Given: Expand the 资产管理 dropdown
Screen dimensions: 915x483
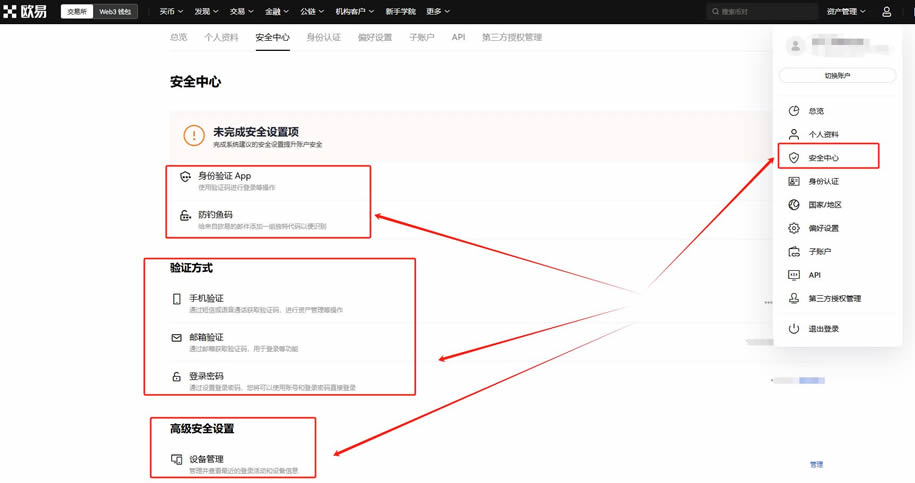Looking at the screenshot, I should [x=846, y=12].
